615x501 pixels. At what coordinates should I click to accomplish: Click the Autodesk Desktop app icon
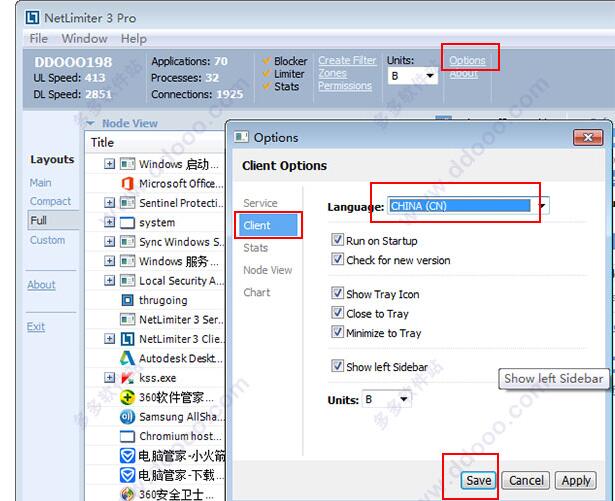[x=127, y=358]
